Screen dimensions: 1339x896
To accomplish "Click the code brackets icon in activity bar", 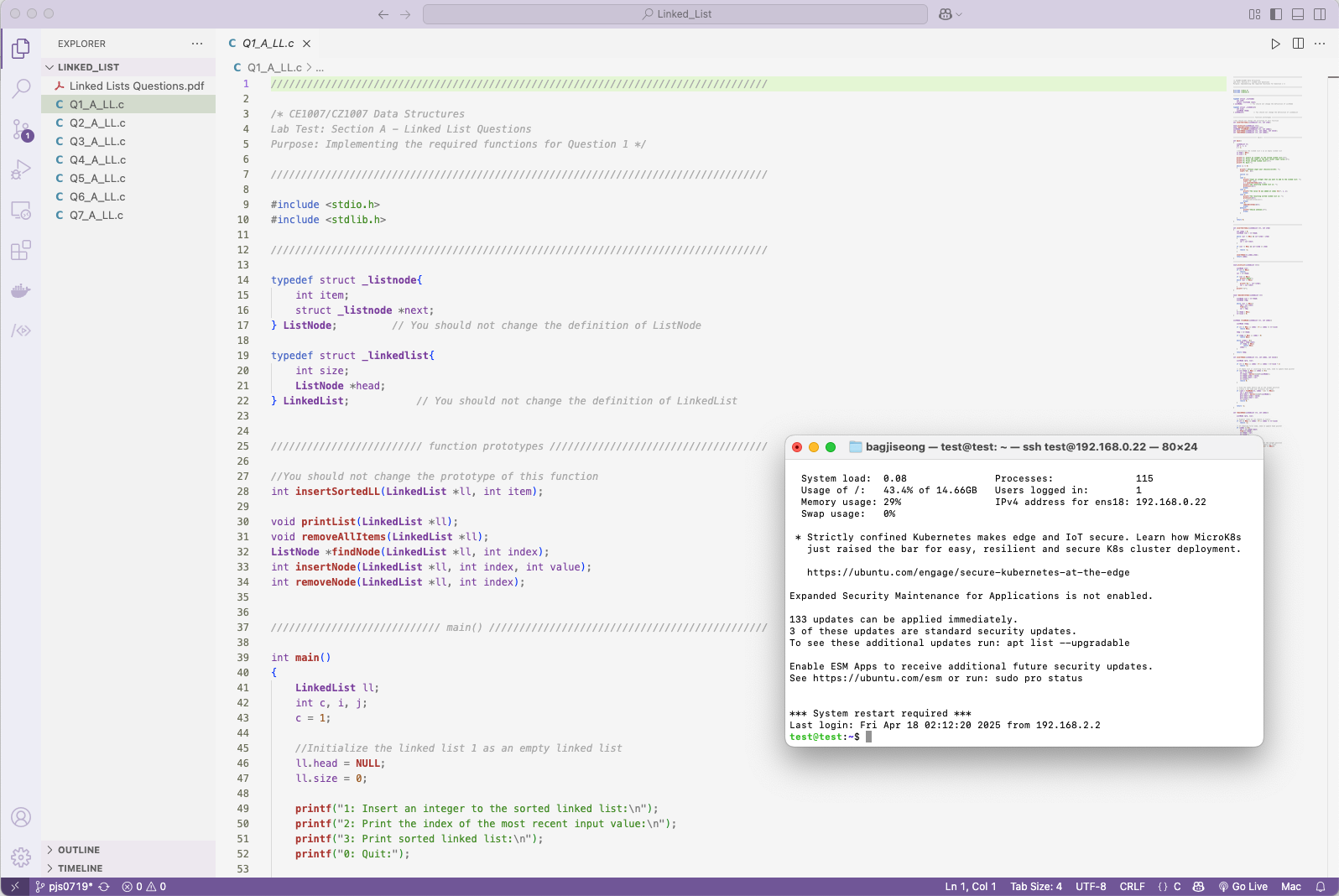I will pyautogui.click(x=21, y=331).
